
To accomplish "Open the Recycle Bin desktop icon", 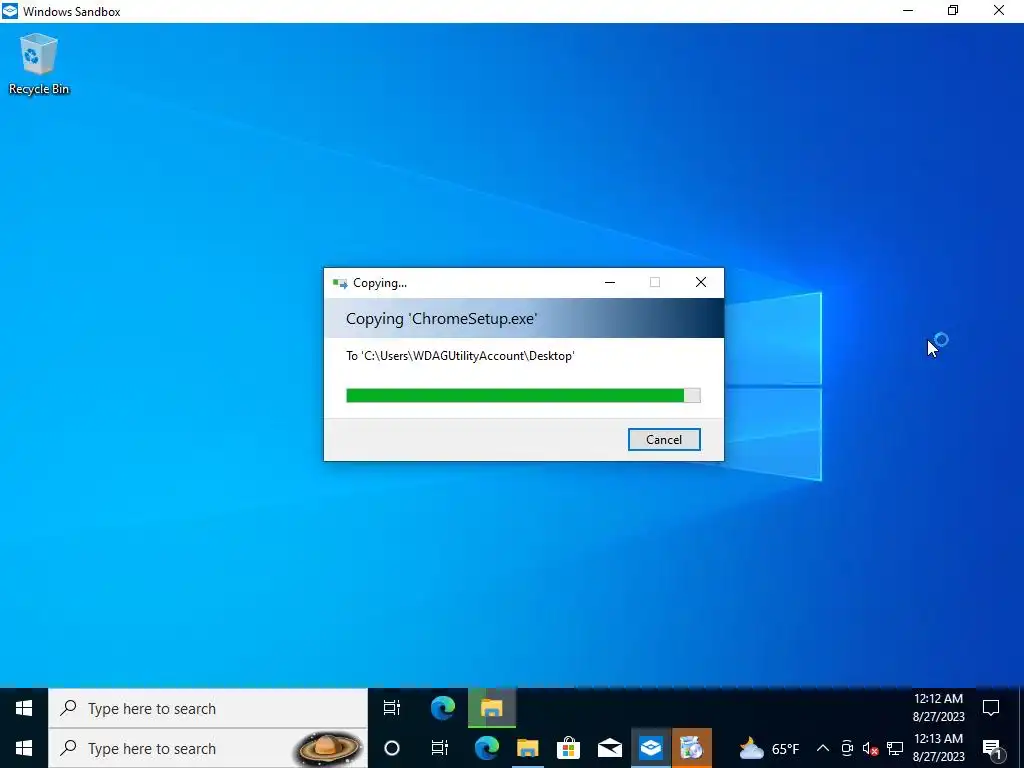I will point(39,65).
